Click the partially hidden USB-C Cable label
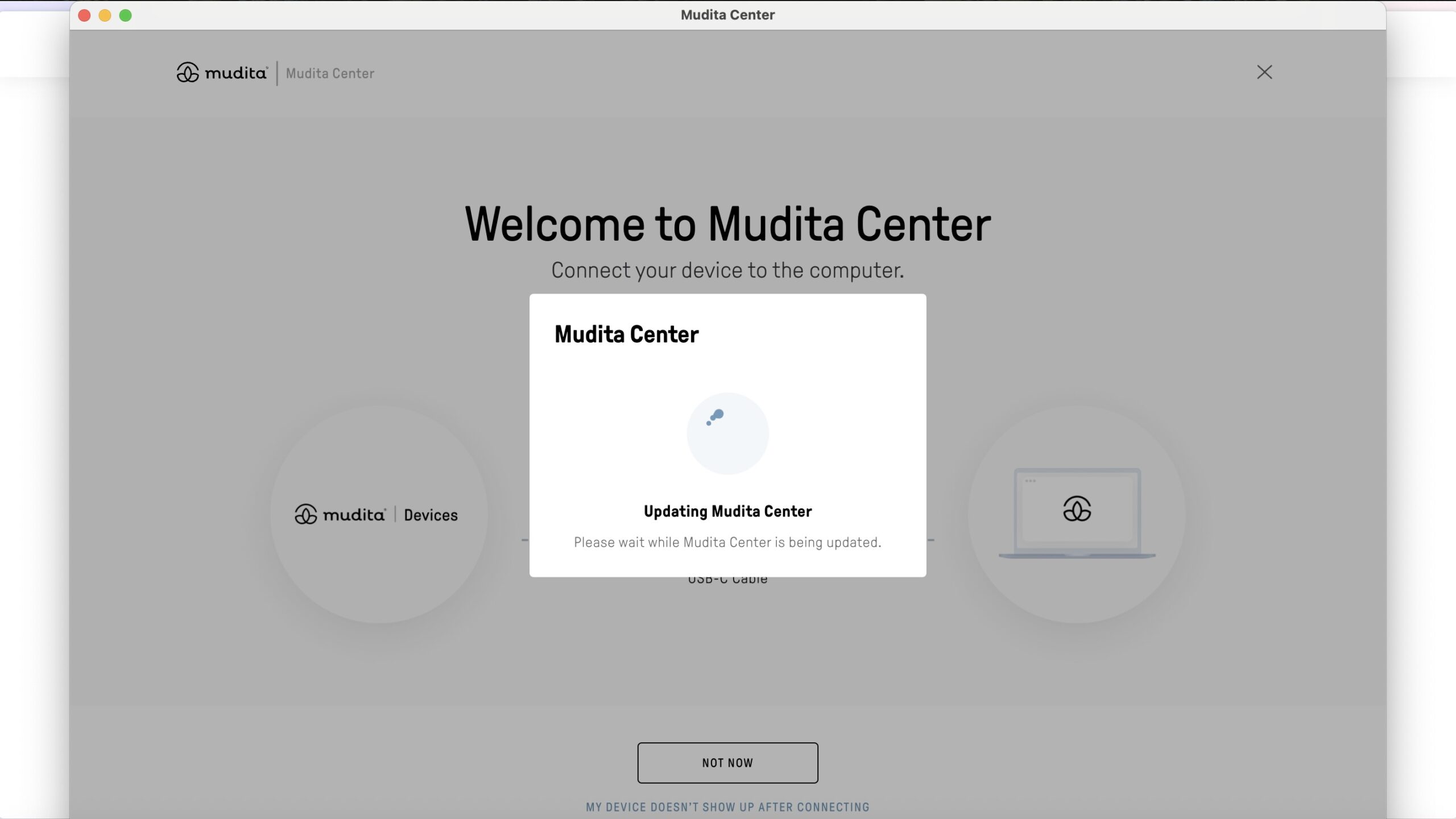The image size is (1456, 819). pyautogui.click(x=727, y=581)
